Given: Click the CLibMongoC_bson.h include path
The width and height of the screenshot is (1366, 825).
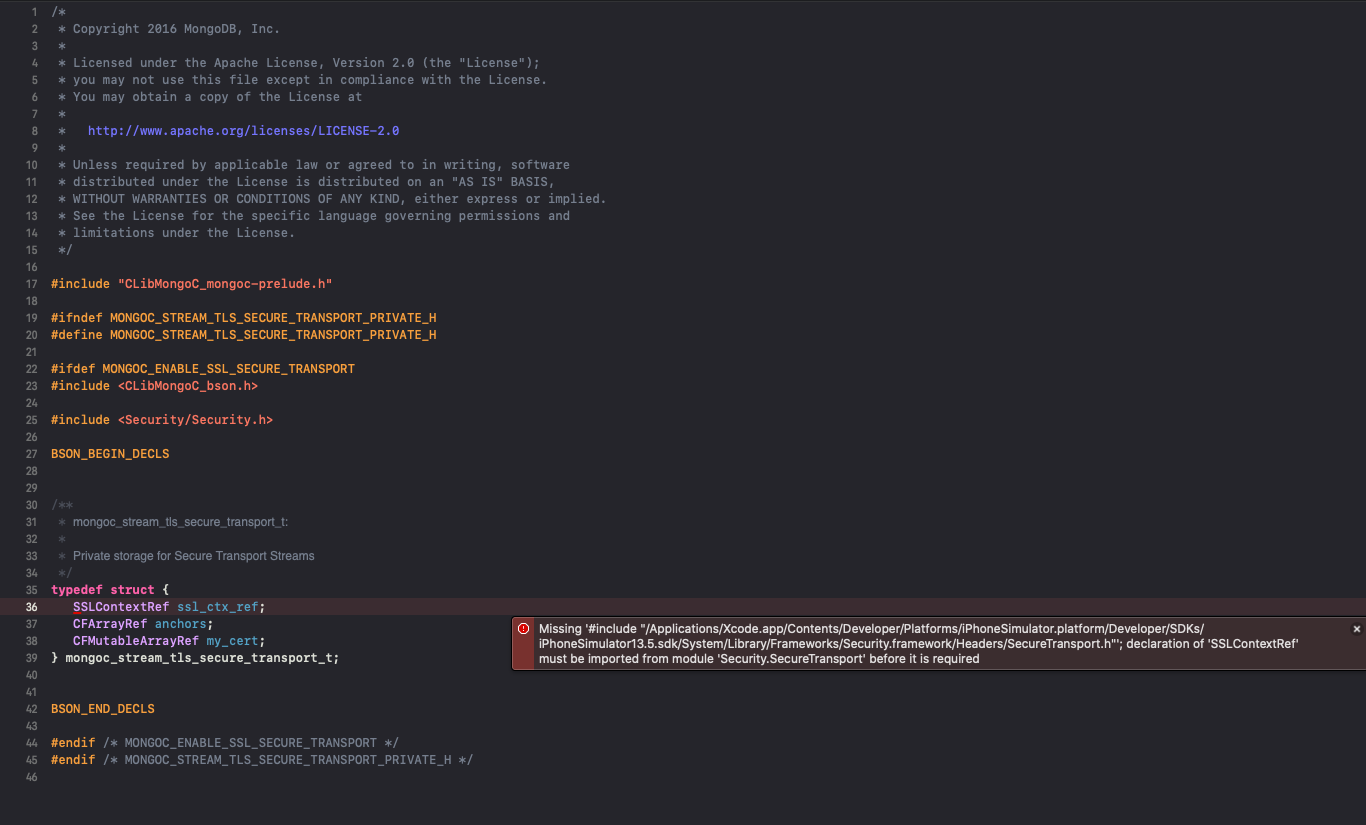Looking at the screenshot, I should tap(188, 386).
